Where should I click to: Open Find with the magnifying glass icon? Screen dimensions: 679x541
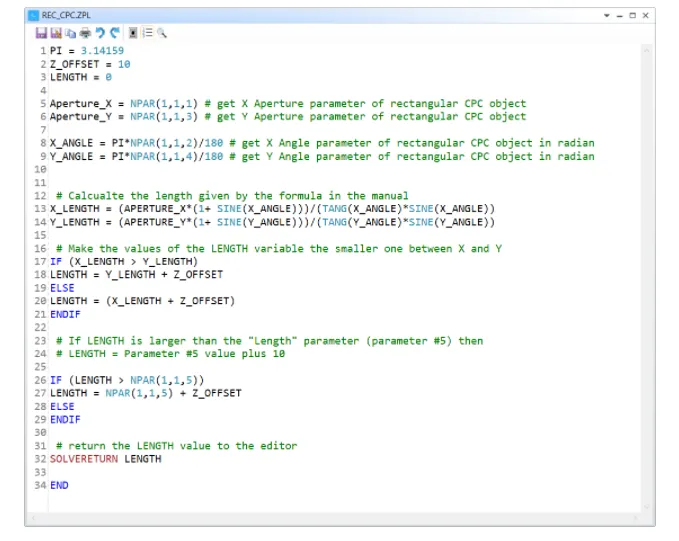tap(162, 33)
